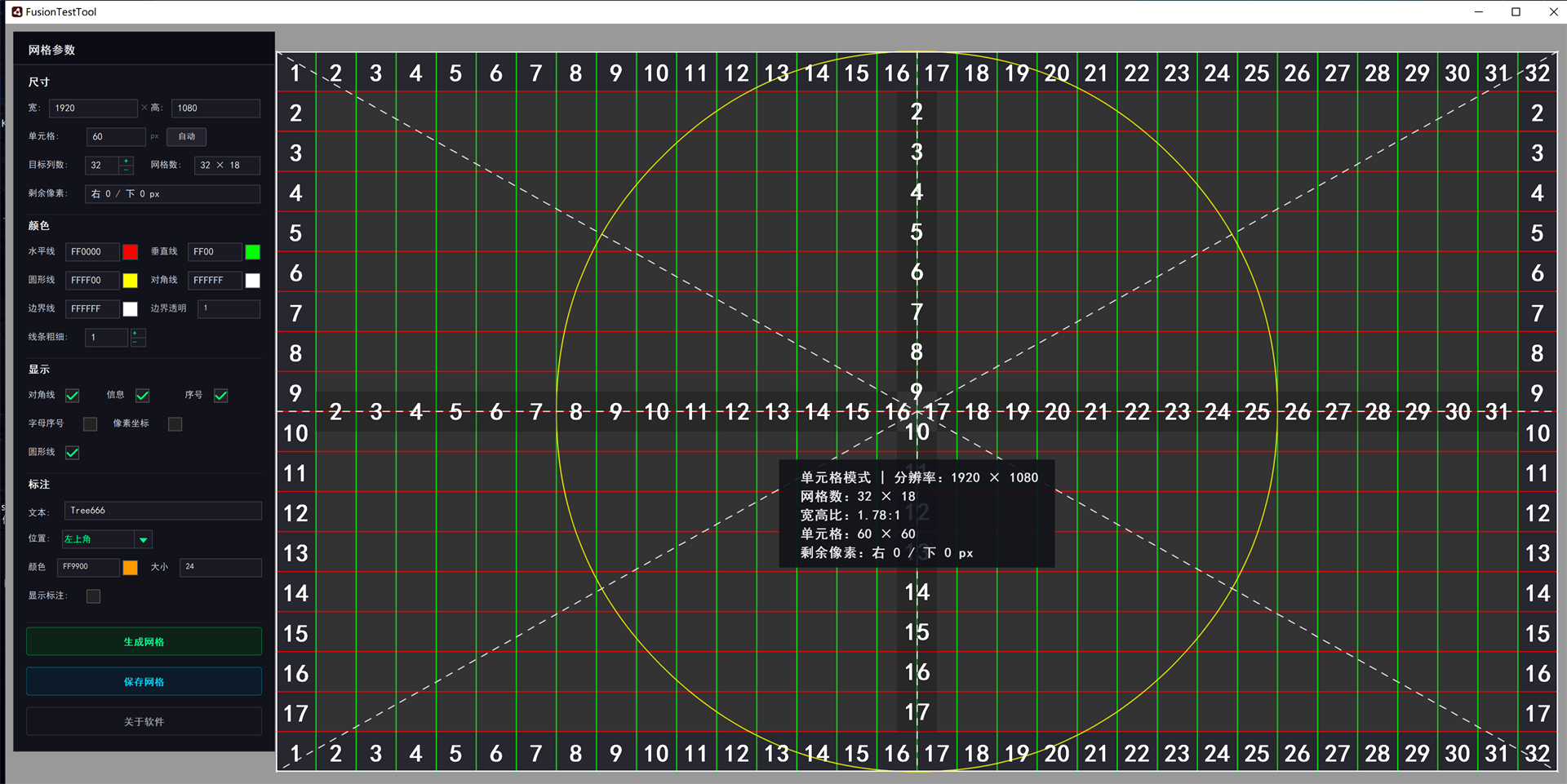
Task: Decrease 目标列数 target columns with minus stepper
Action: click(127, 170)
